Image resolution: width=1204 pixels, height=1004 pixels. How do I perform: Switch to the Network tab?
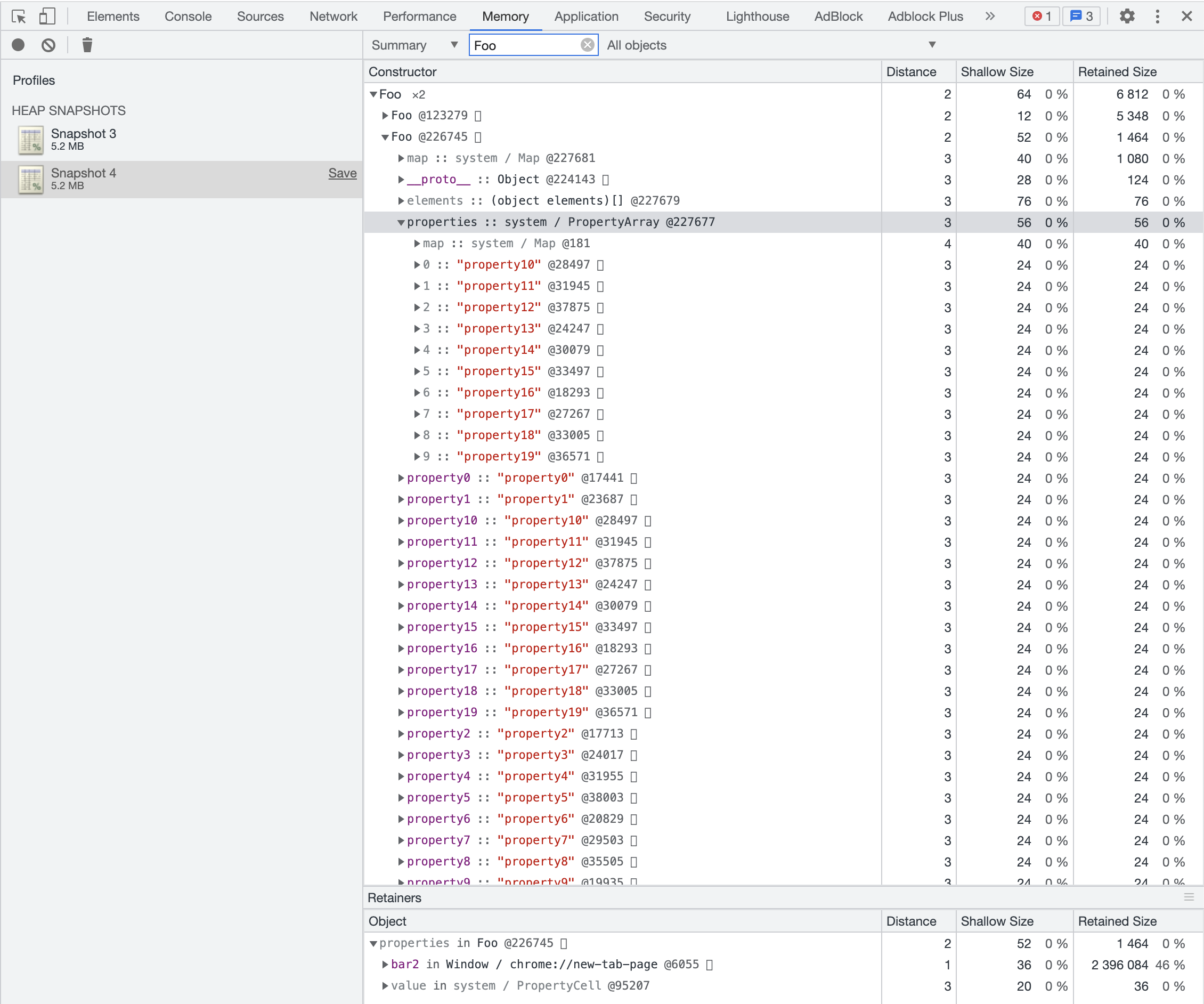pyautogui.click(x=333, y=16)
